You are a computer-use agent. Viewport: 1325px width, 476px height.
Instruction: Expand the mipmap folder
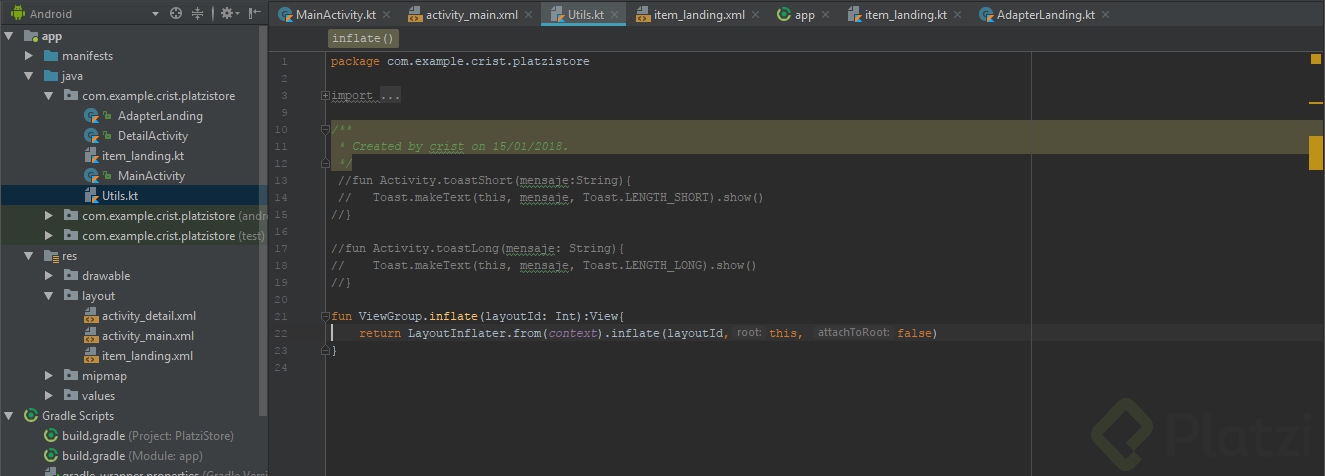pyautogui.click(x=49, y=376)
